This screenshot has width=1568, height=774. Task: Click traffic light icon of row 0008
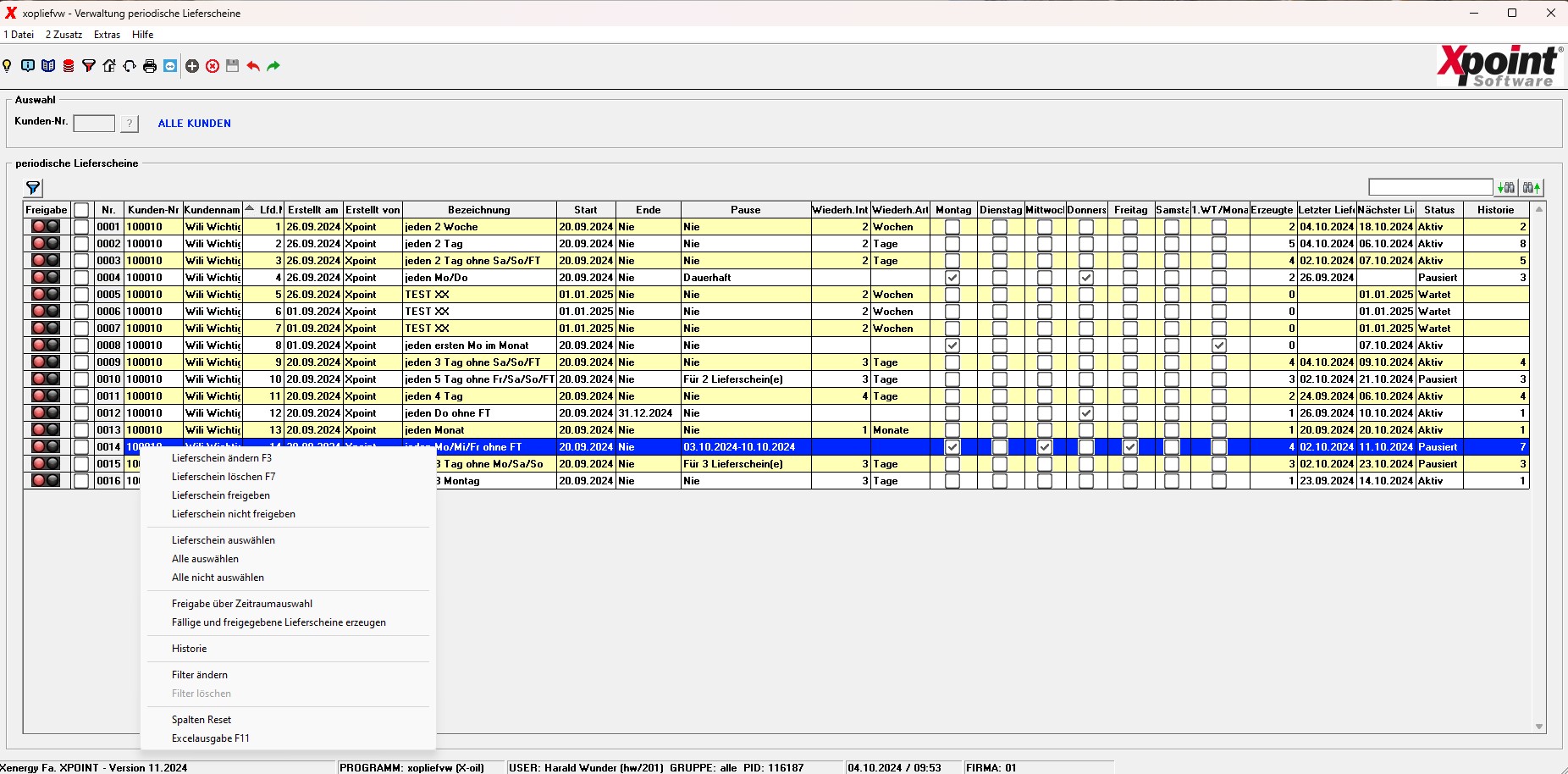[46, 345]
